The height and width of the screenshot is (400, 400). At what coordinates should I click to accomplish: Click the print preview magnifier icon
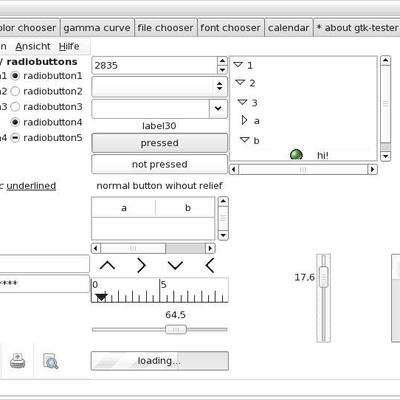[x=51, y=361]
